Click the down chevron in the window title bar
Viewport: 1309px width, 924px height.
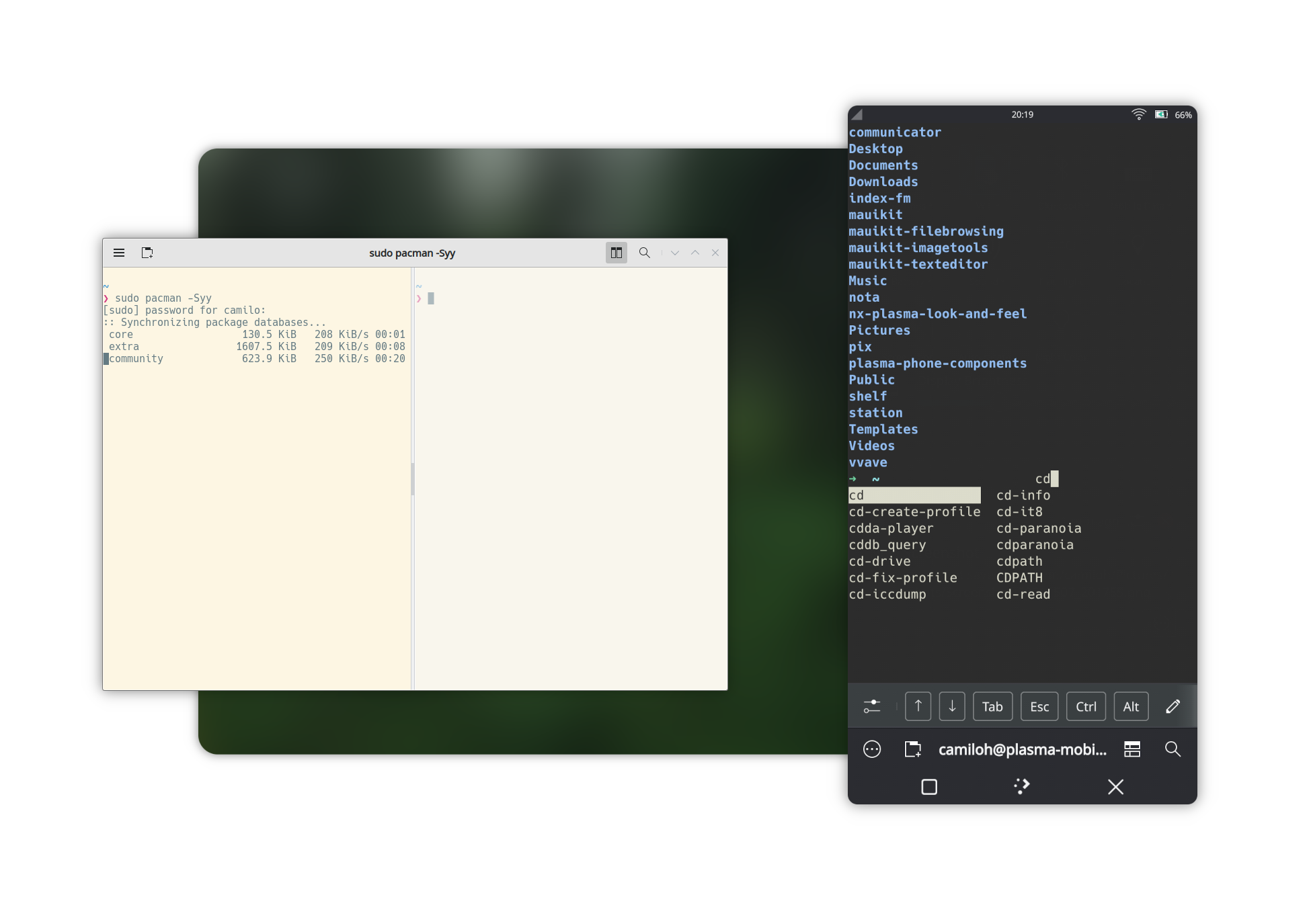tap(675, 253)
